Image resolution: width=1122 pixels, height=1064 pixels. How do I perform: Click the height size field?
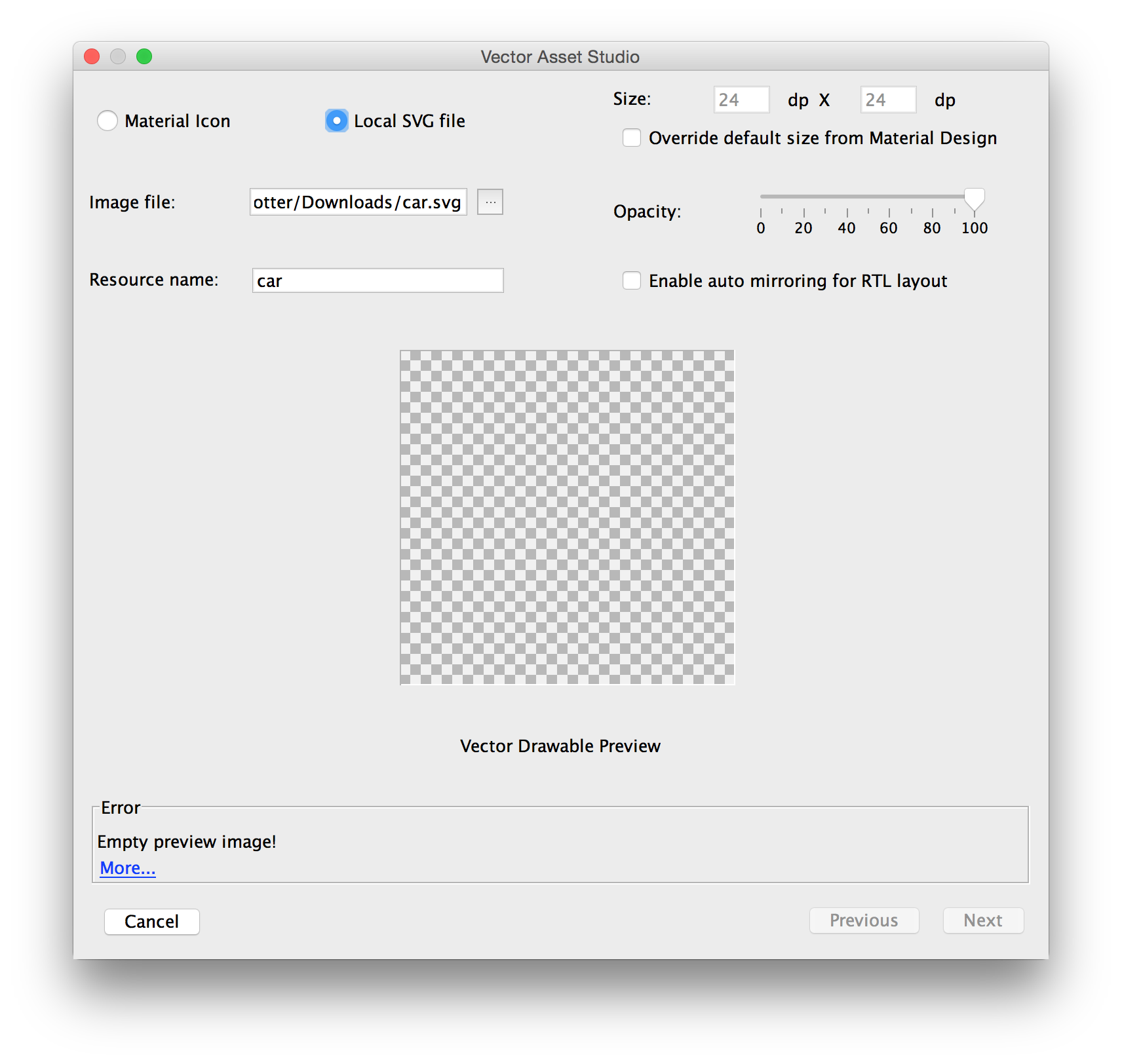pyautogui.click(x=889, y=100)
